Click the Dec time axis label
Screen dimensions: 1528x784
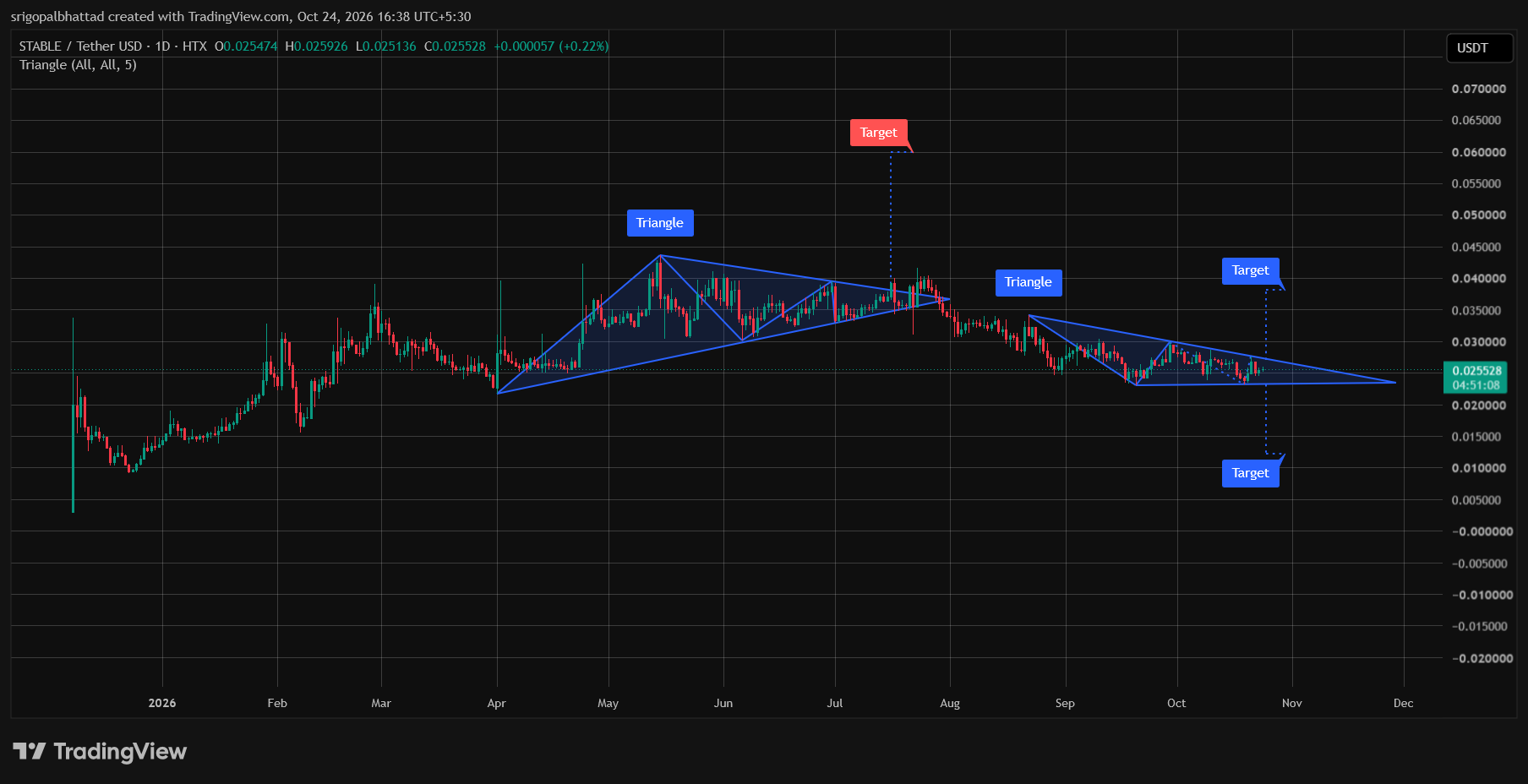pos(1404,703)
